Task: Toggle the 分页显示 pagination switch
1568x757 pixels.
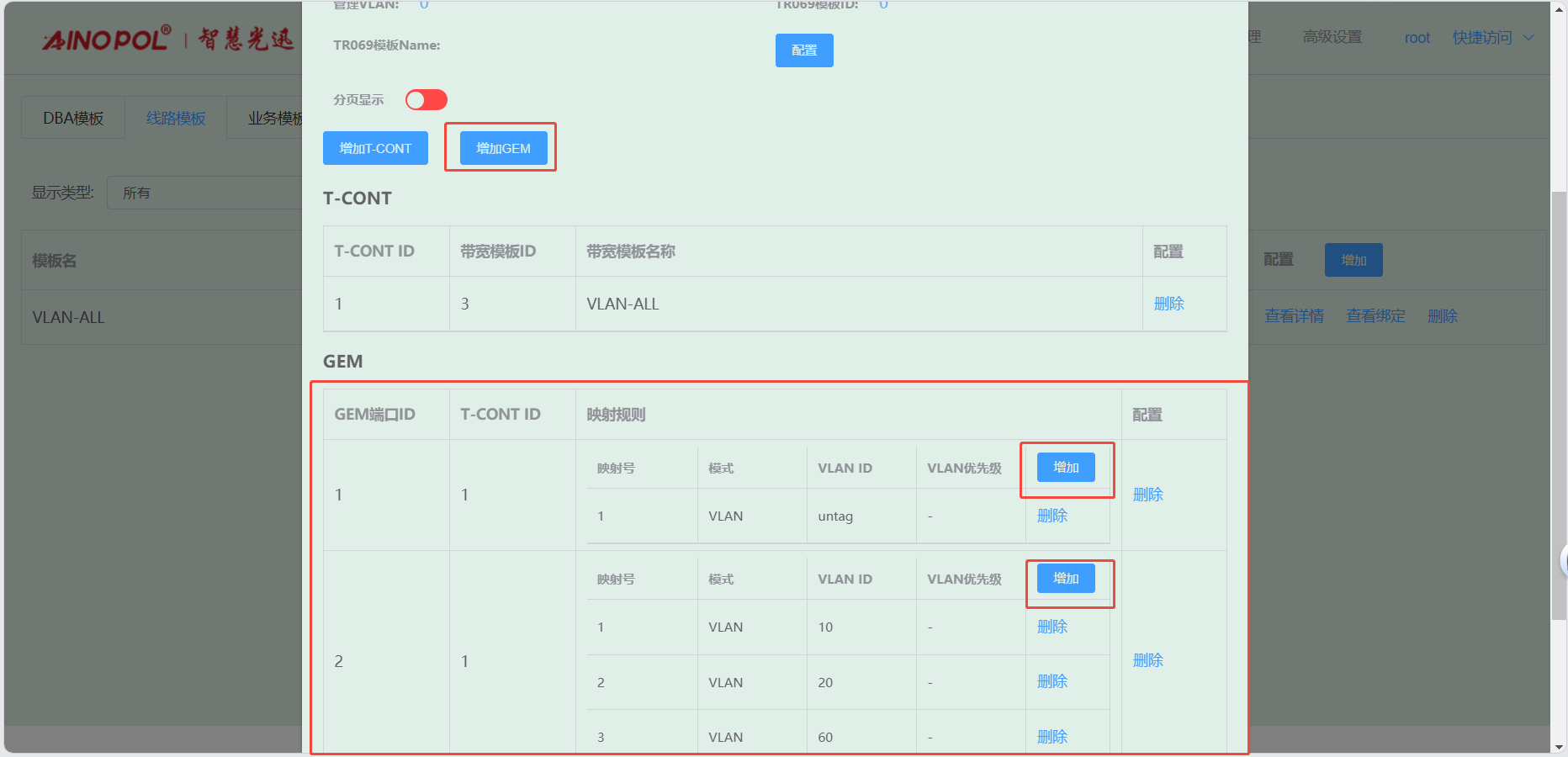Action: pyautogui.click(x=426, y=100)
